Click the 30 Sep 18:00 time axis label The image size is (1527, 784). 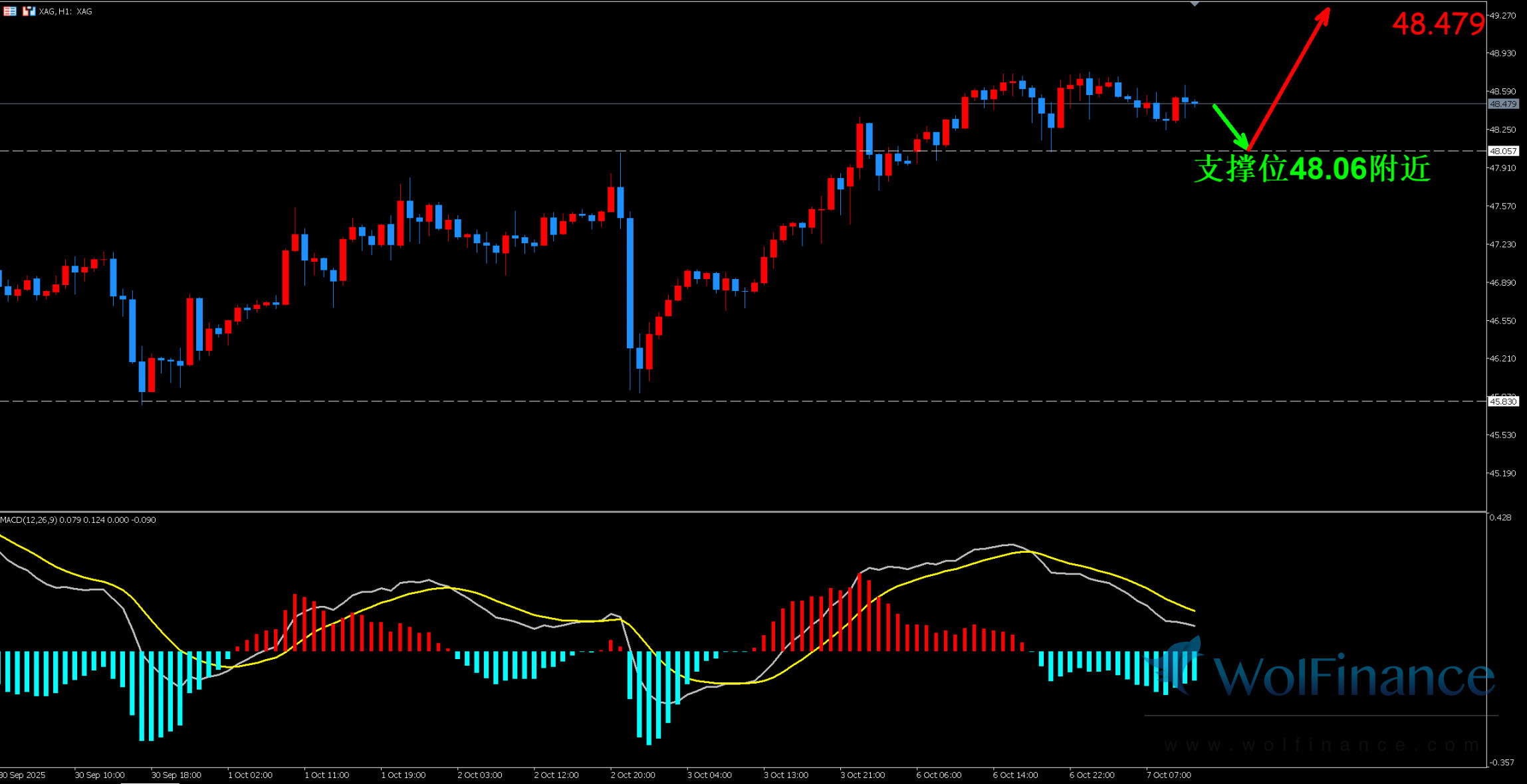click(x=176, y=775)
